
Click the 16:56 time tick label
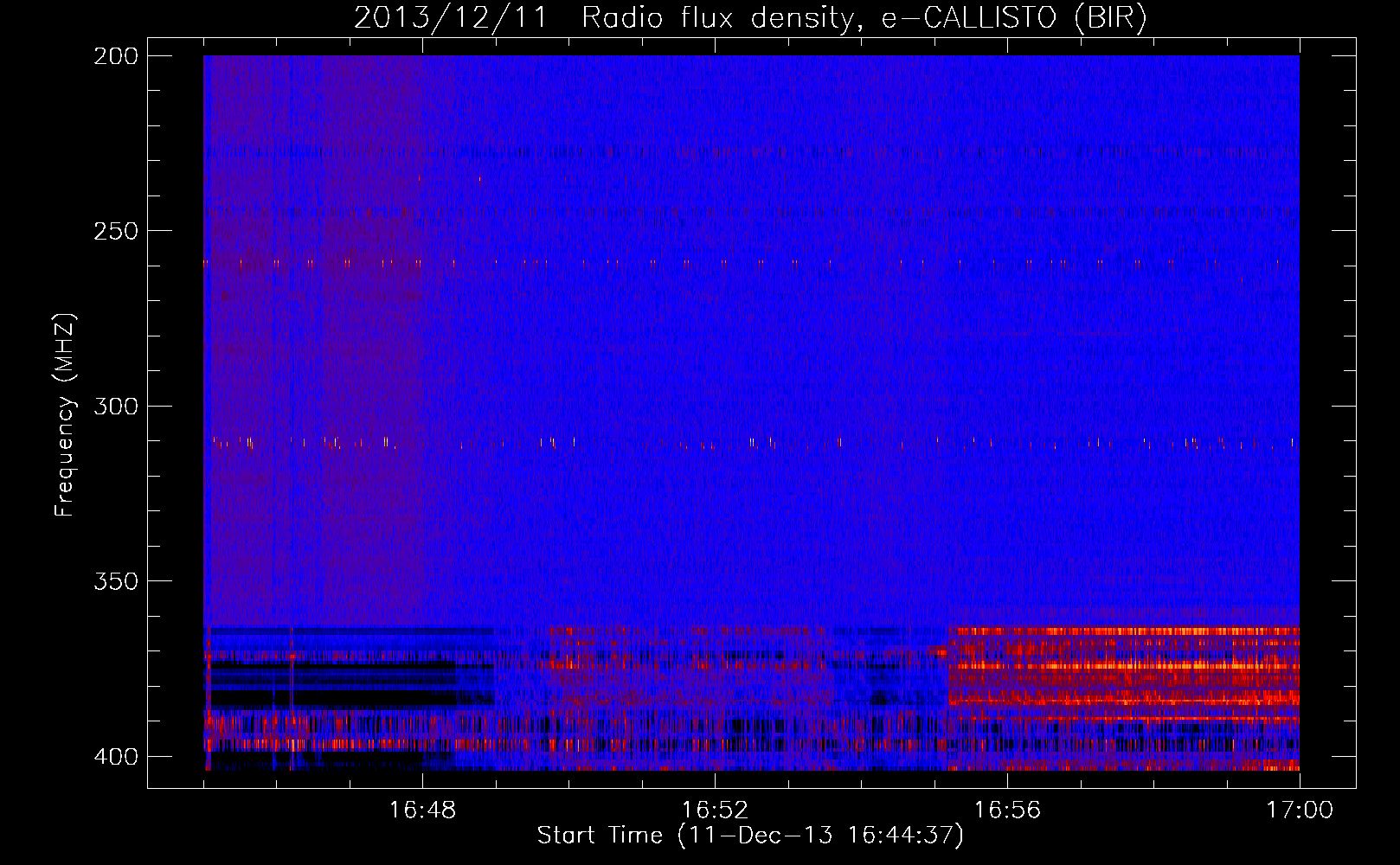[x=1007, y=811]
